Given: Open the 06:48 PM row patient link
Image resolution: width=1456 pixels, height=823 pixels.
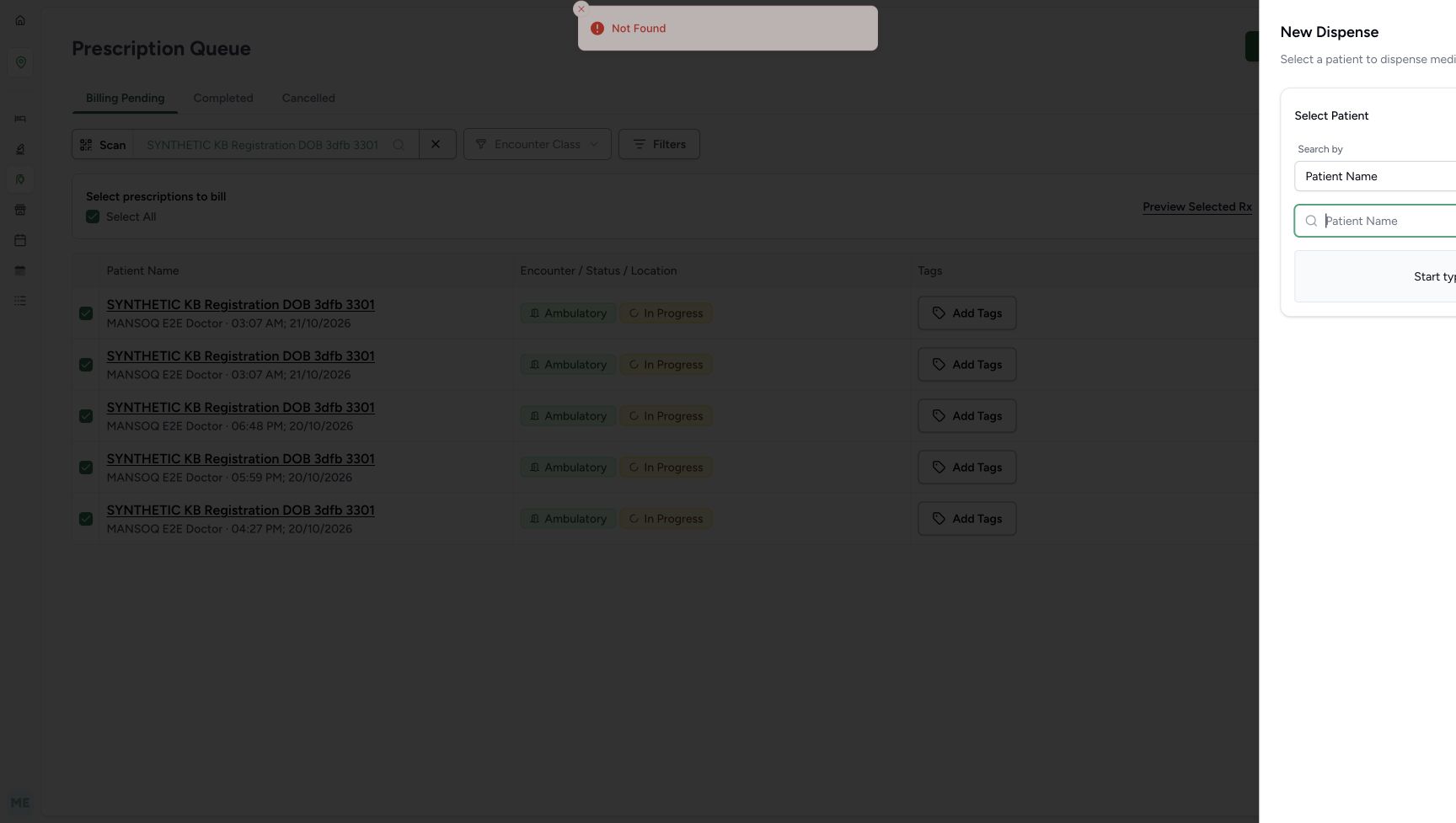Looking at the screenshot, I should coord(240,407).
